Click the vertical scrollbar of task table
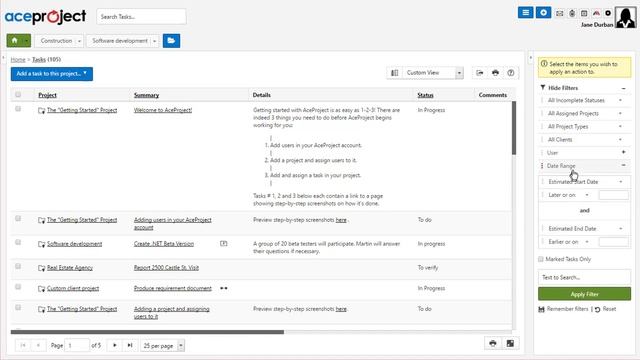The image size is (640, 360). point(514,128)
